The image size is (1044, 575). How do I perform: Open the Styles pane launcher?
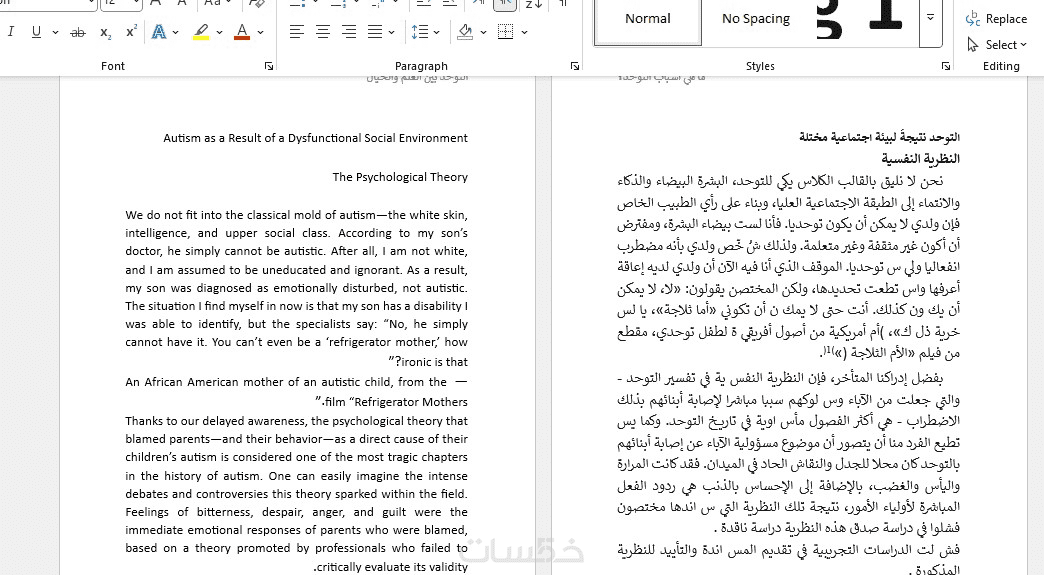point(945,66)
